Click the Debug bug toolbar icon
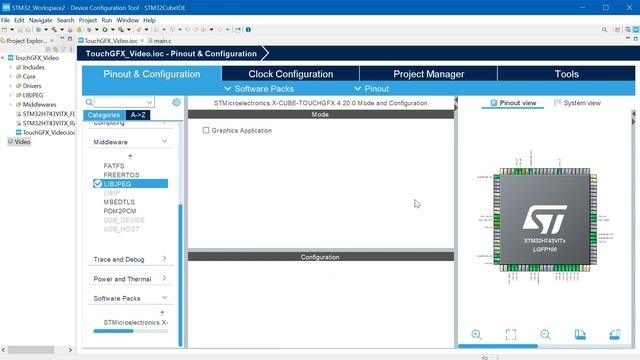 (89, 29)
